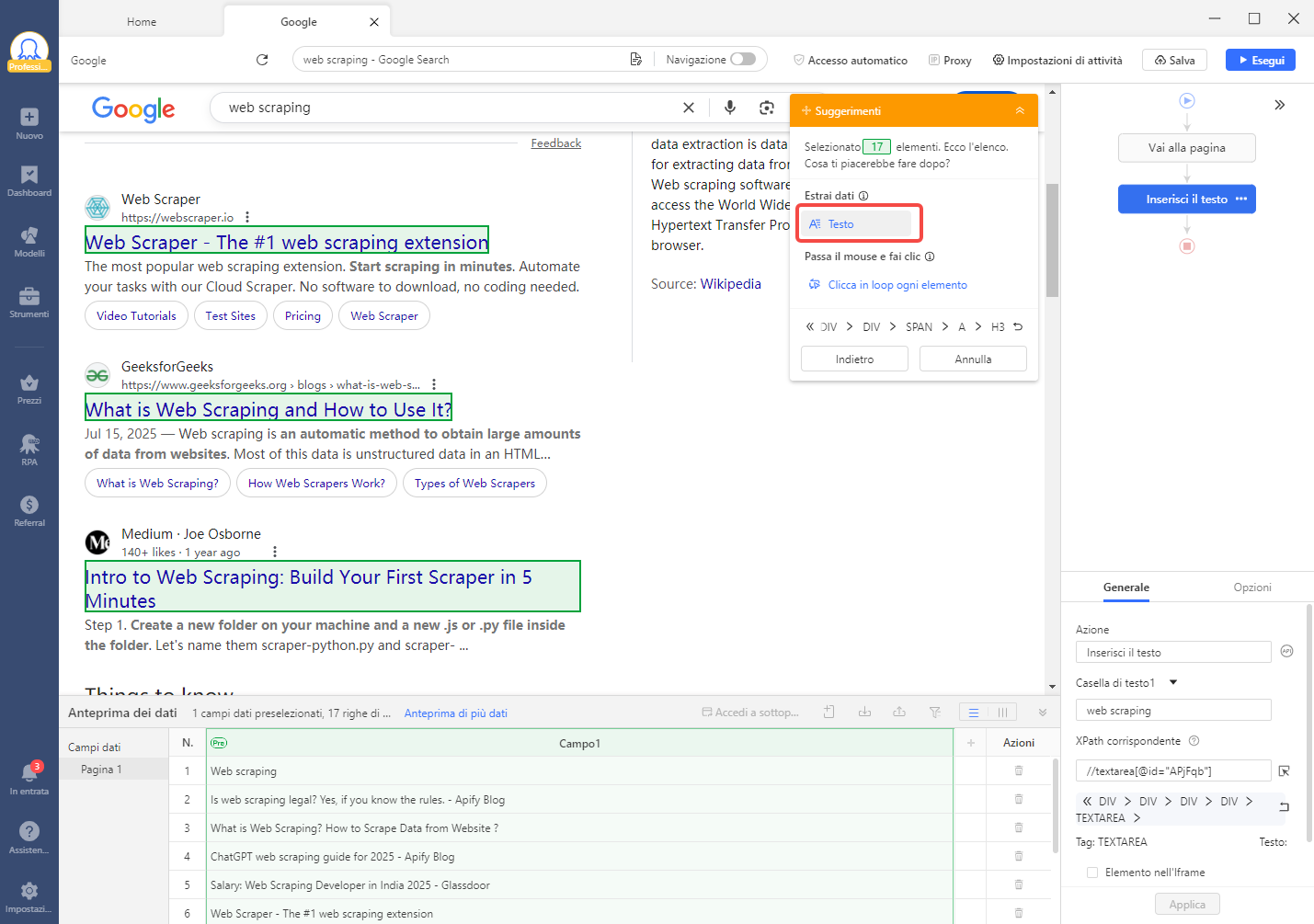1314x924 pixels.
Task: Click Clicca in loop ogni elemento link
Action: coord(897,285)
